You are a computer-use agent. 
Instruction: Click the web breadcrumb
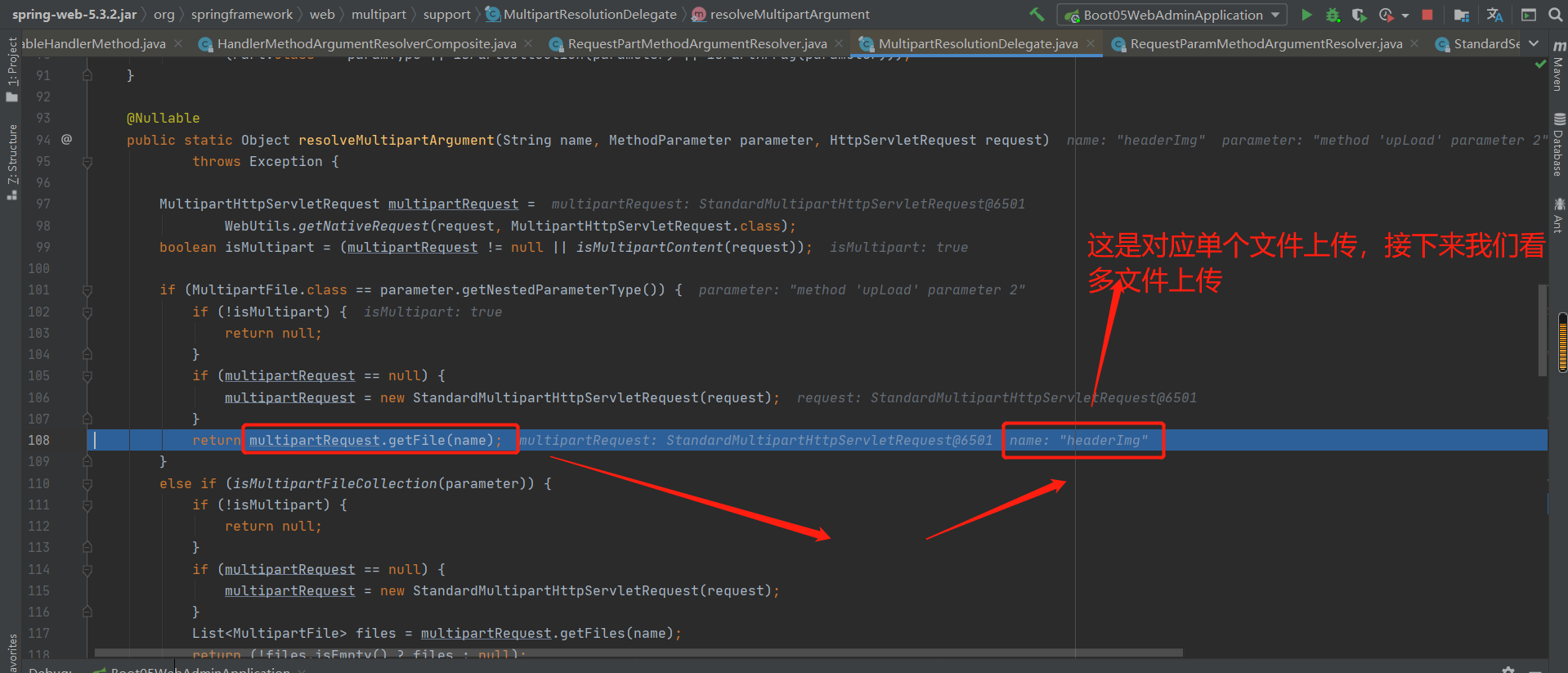coord(322,15)
